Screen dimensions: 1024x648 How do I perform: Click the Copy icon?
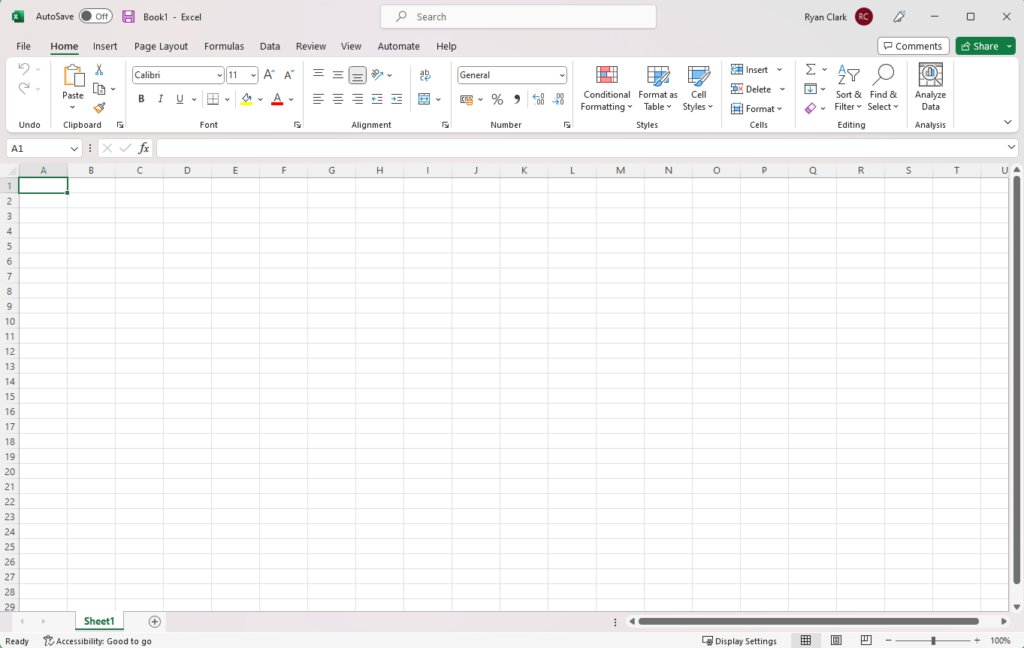click(99, 89)
